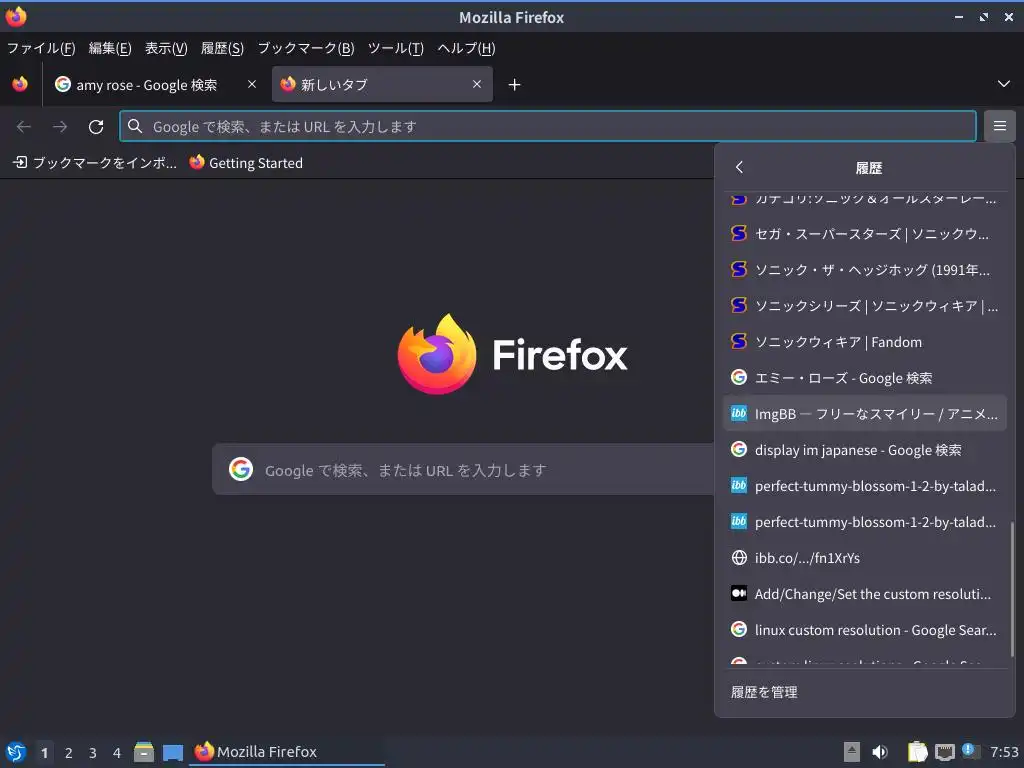
Task: Open the file manager taskbar icon
Action: 144,752
